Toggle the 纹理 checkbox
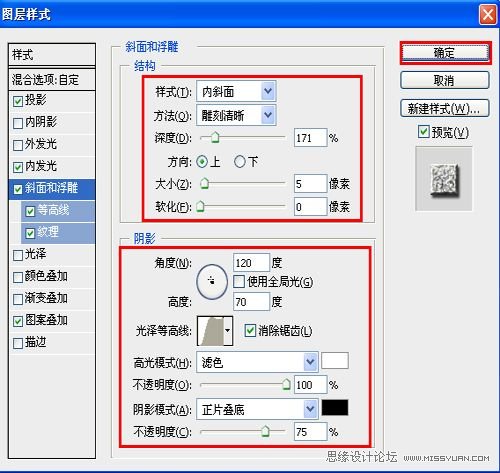Image resolution: width=500 pixels, height=473 pixels. click(30, 233)
